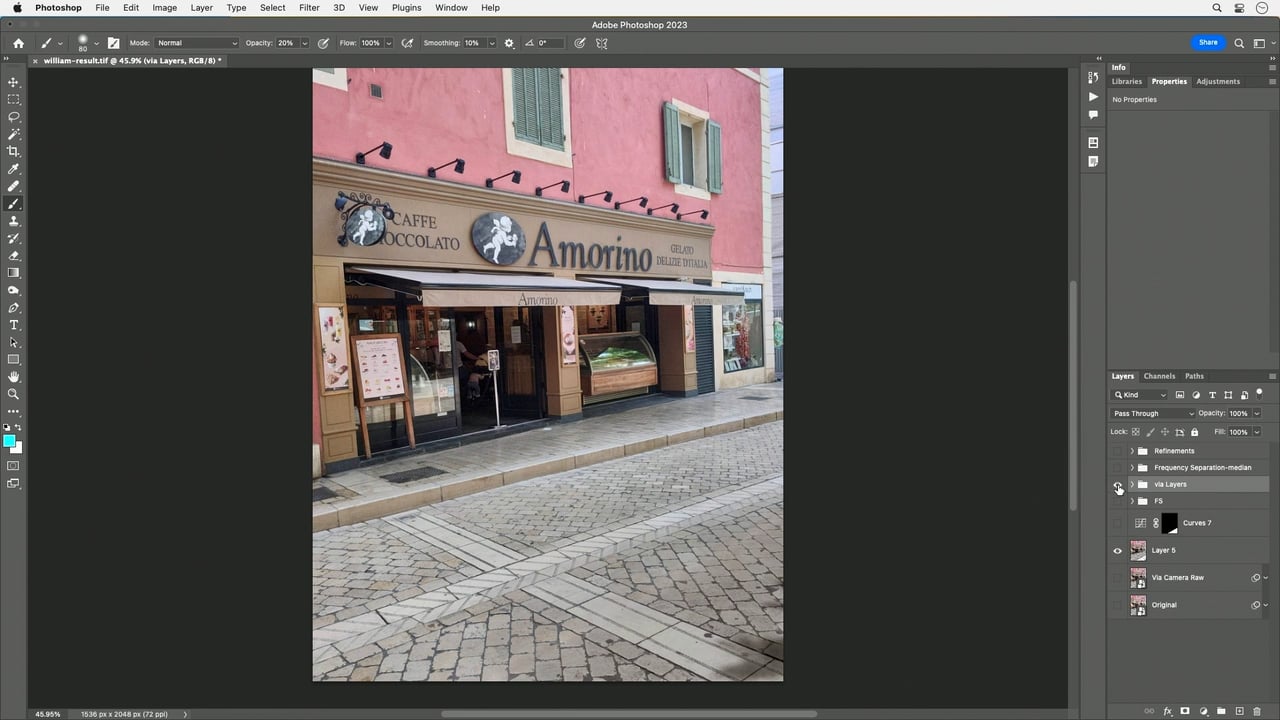
Task: Show the Refinements group
Action: [1118, 451]
